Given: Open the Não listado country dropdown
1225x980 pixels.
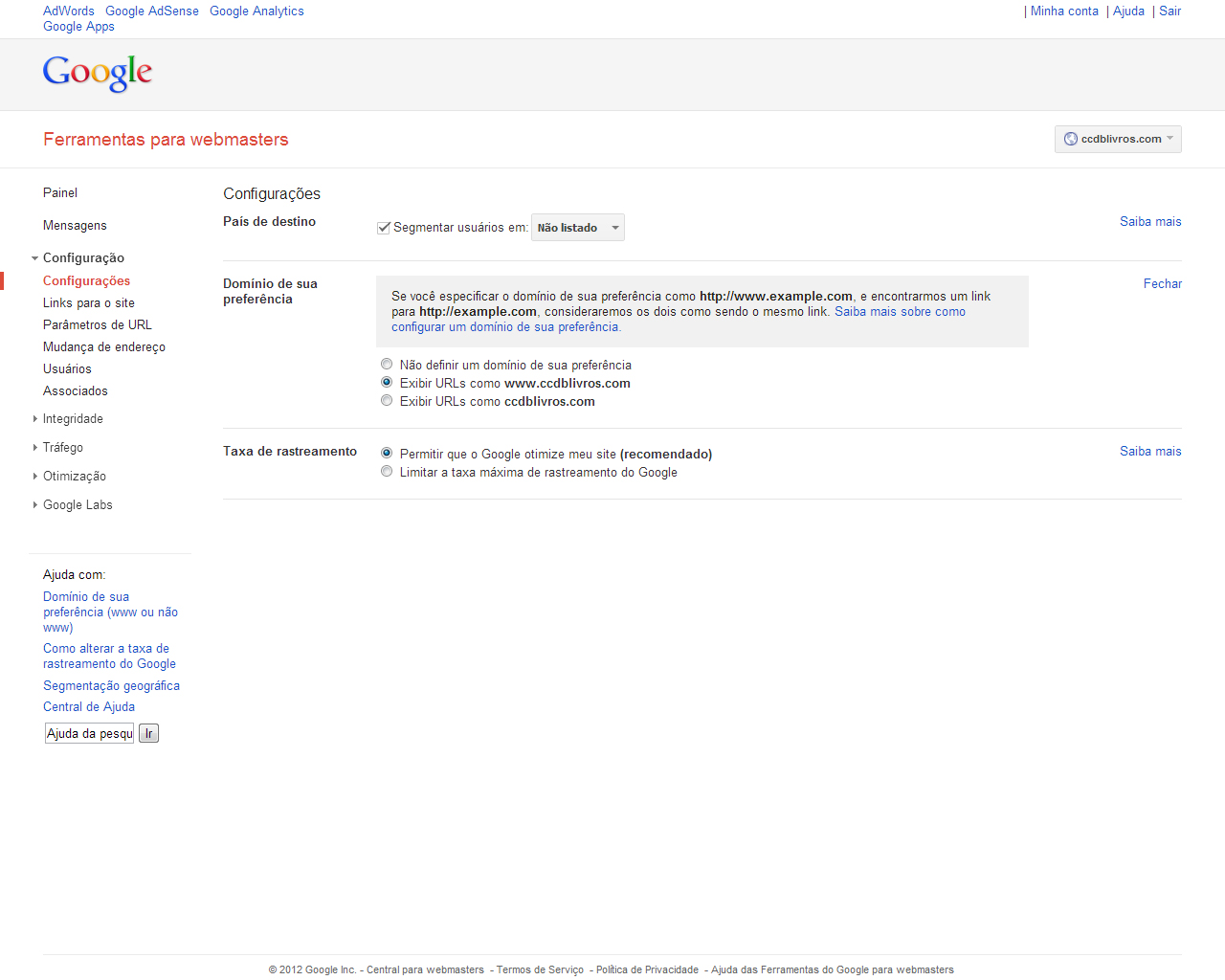Looking at the screenshot, I should pyautogui.click(x=577, y=228).
